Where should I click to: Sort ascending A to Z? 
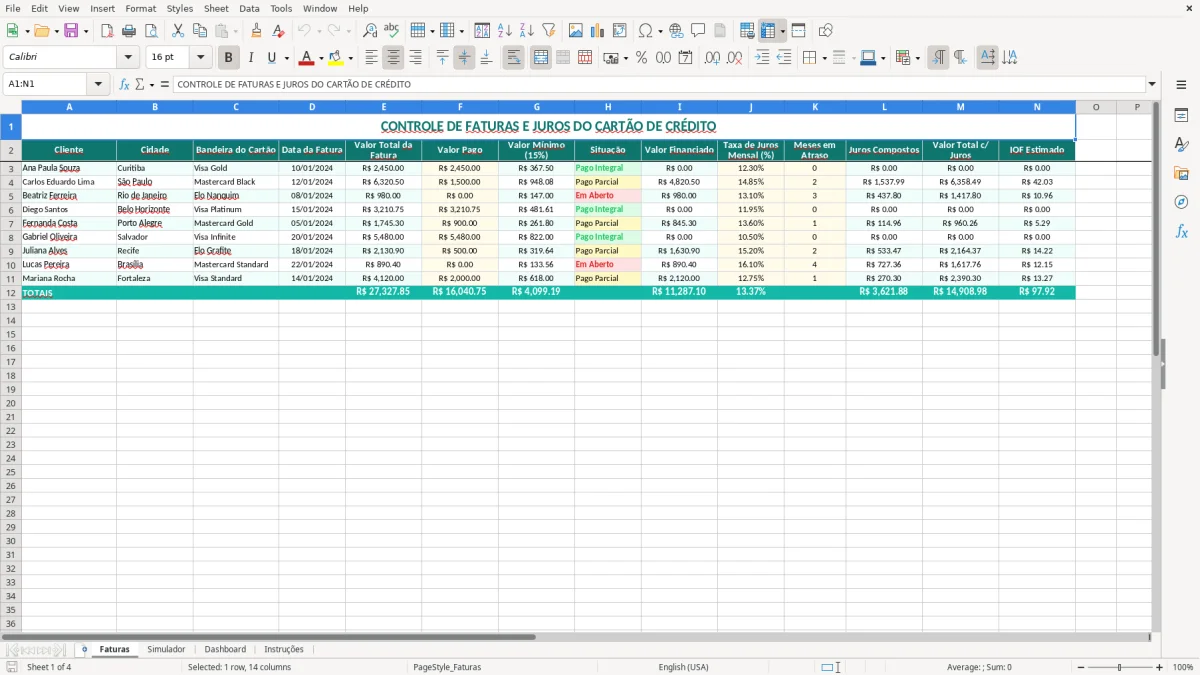tap(504, 31)
